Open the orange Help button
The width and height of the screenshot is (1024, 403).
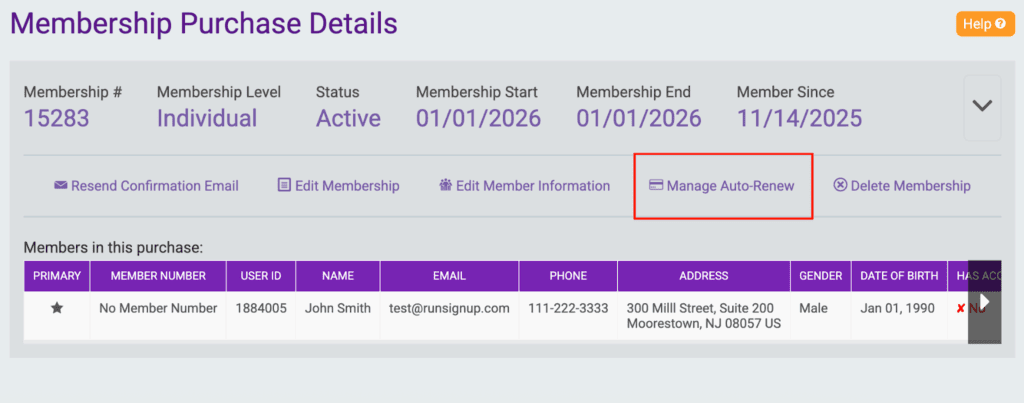click(985, 24)
